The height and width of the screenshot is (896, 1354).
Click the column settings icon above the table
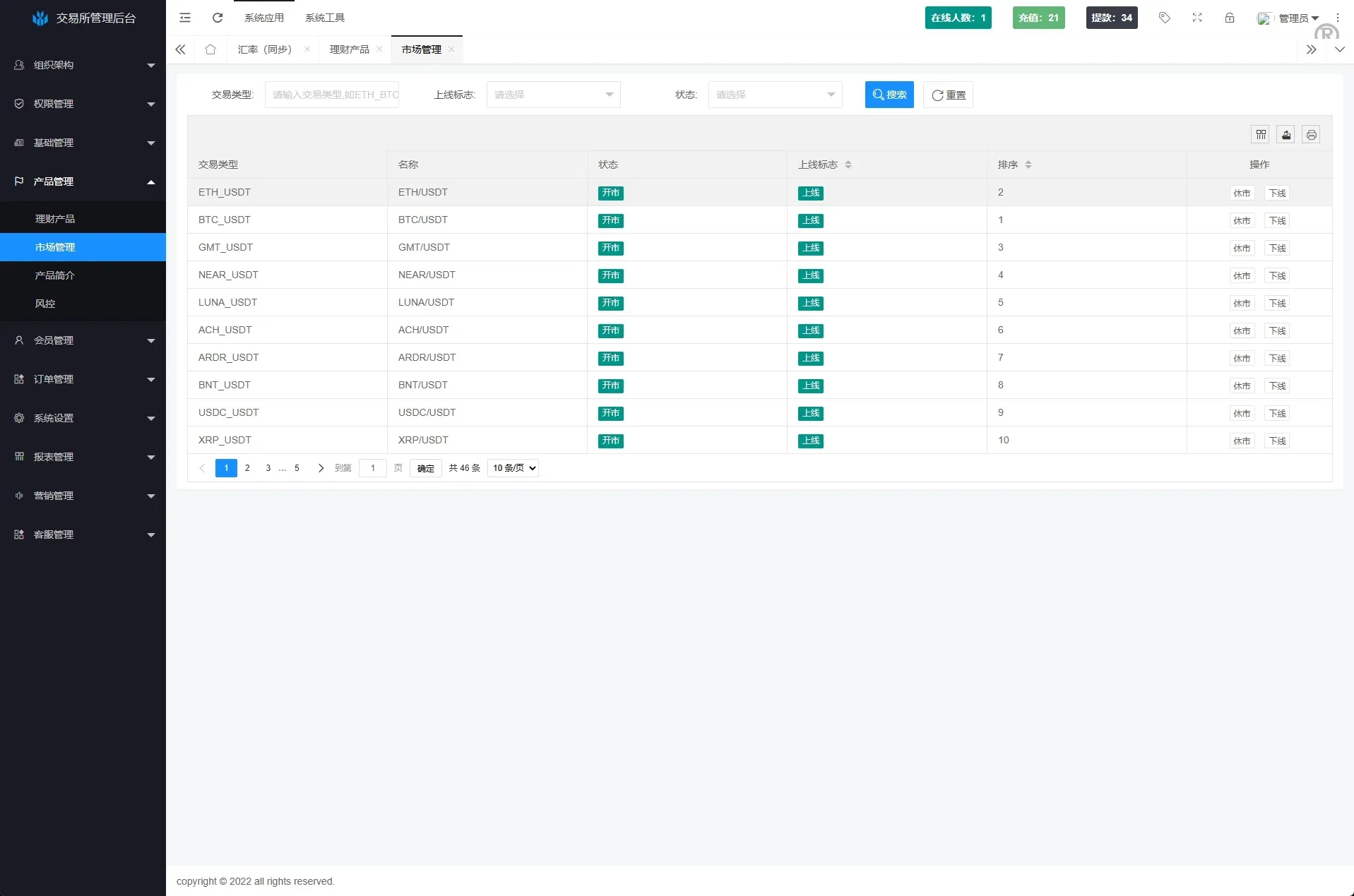(x=1261, y=134)
